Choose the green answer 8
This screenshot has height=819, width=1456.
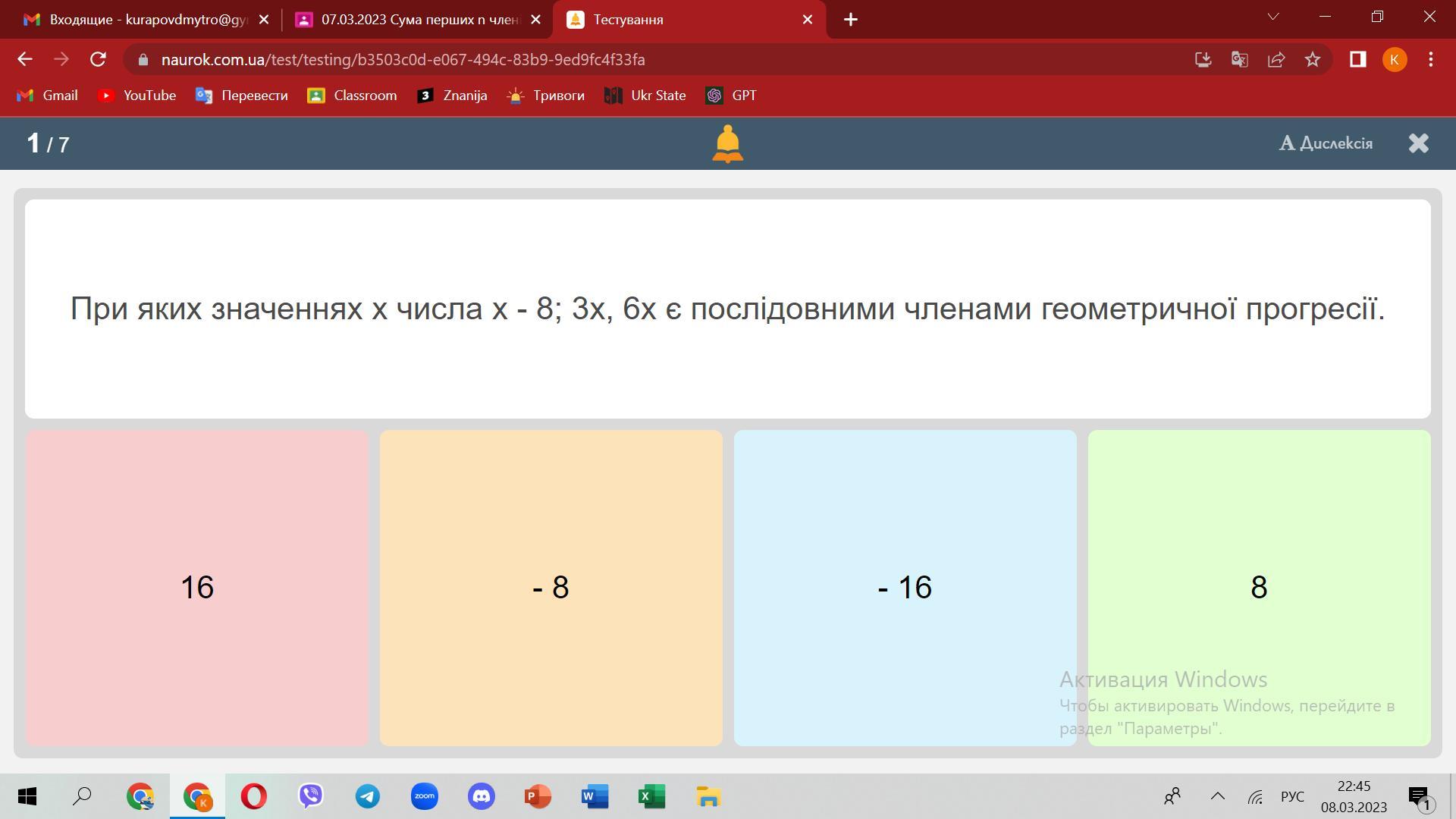point(1259,588)
